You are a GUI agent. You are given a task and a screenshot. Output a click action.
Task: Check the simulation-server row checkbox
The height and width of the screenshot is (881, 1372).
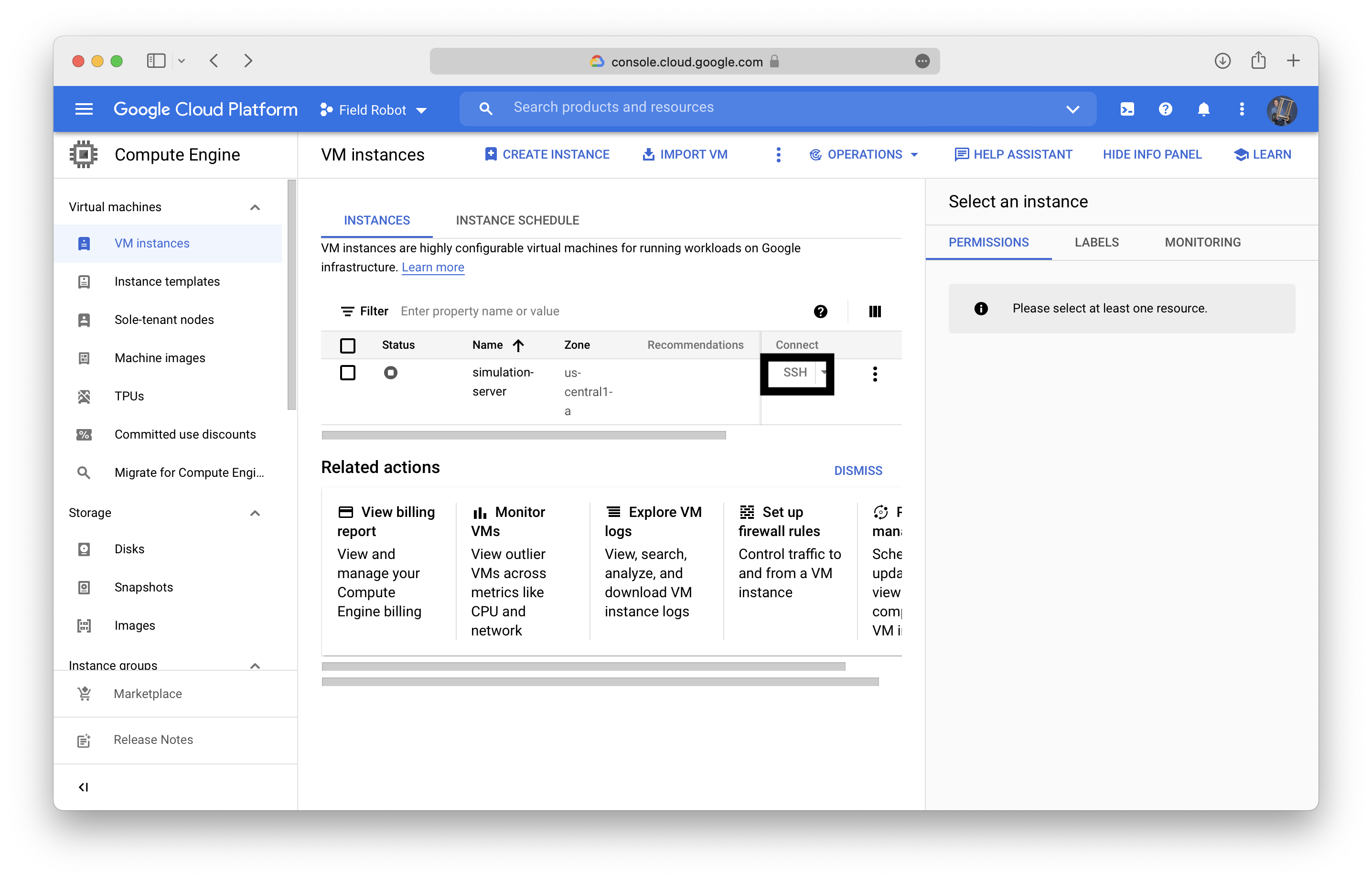(x=347, y=373)
